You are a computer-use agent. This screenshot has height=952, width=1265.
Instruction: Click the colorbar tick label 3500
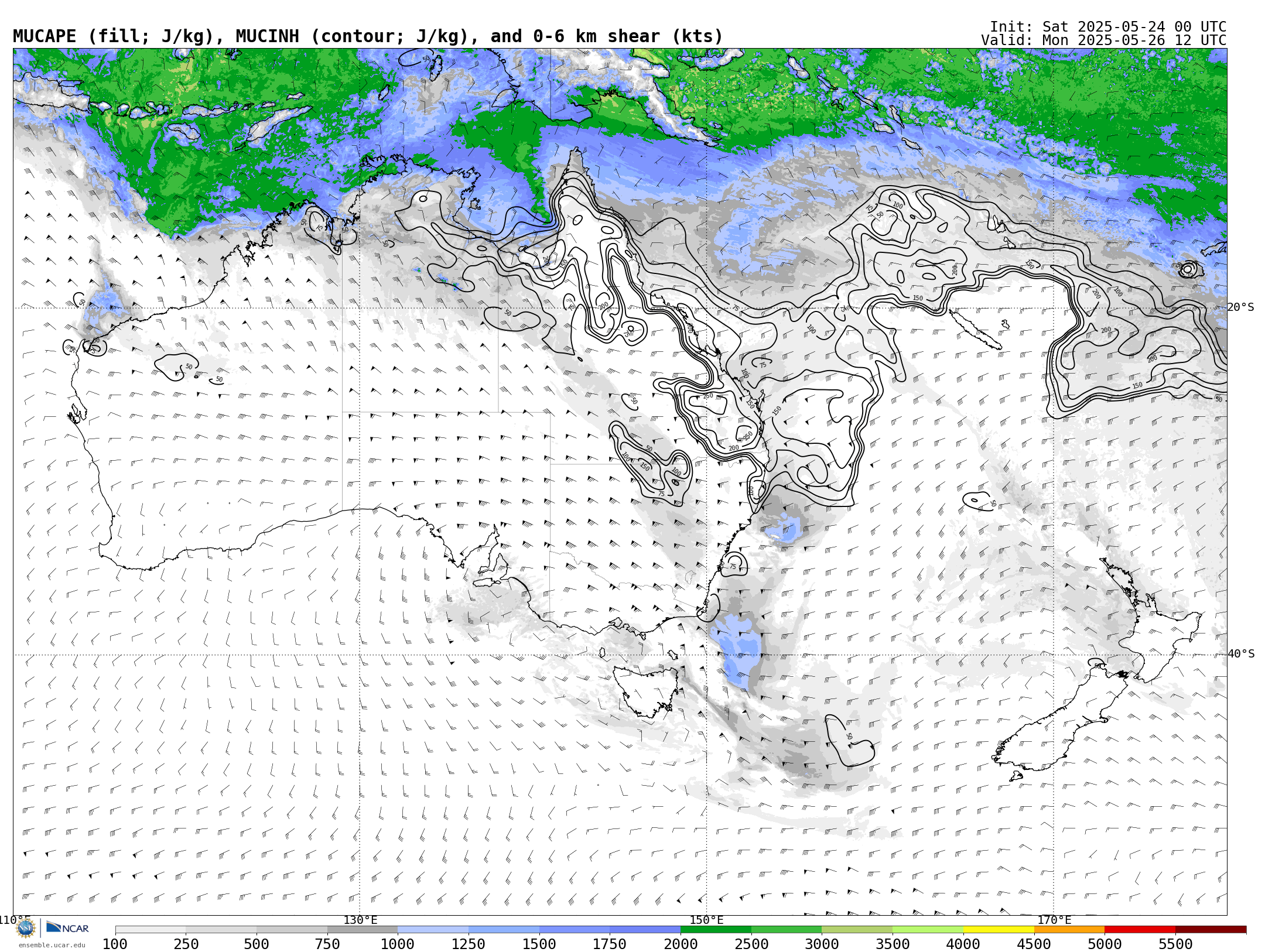[x=893, y=944]
